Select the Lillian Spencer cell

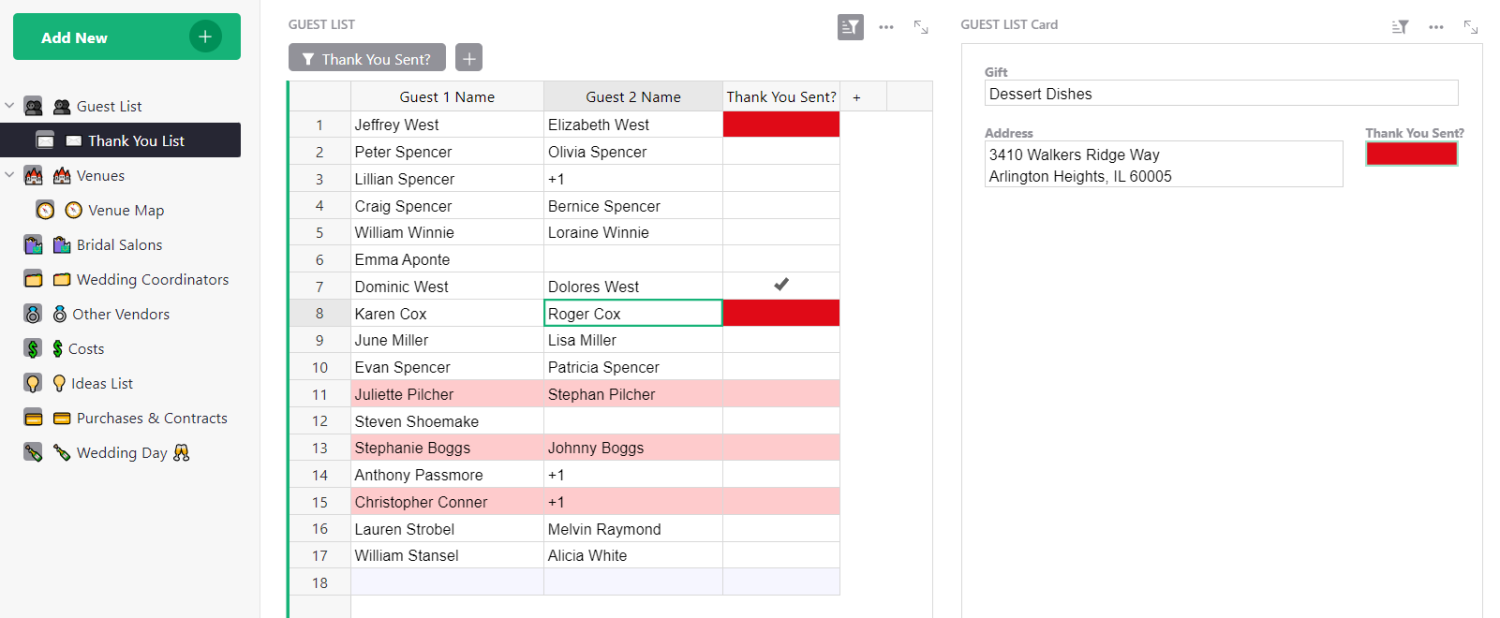tap(447, 179)
